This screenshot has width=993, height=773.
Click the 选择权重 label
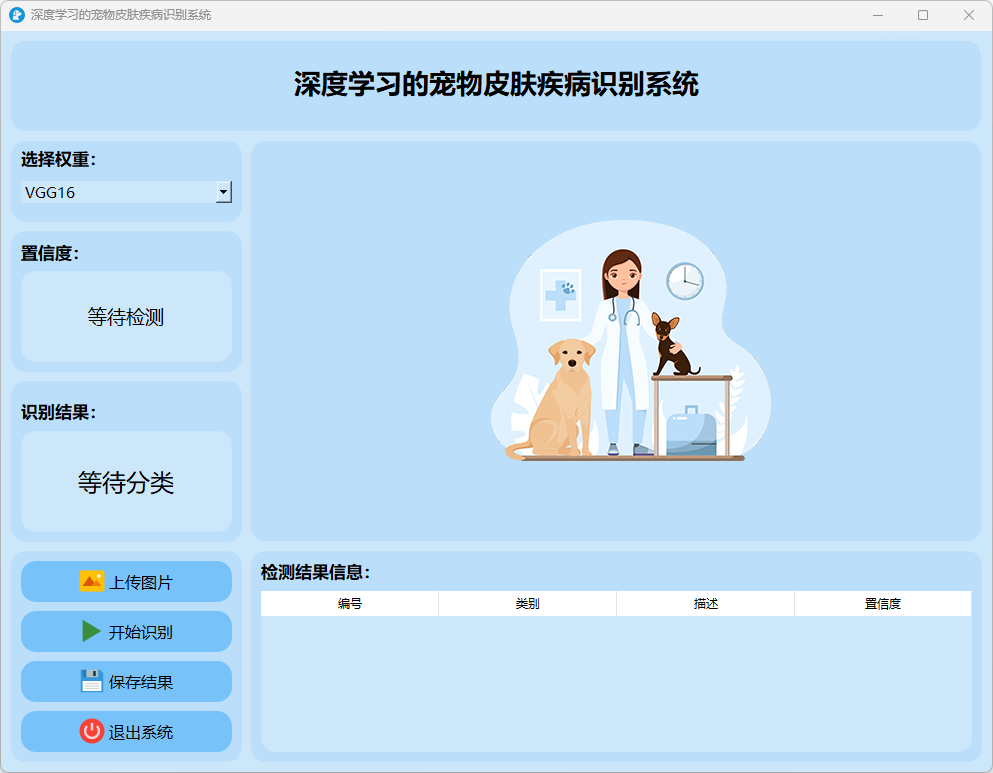[x=58, y=160]
